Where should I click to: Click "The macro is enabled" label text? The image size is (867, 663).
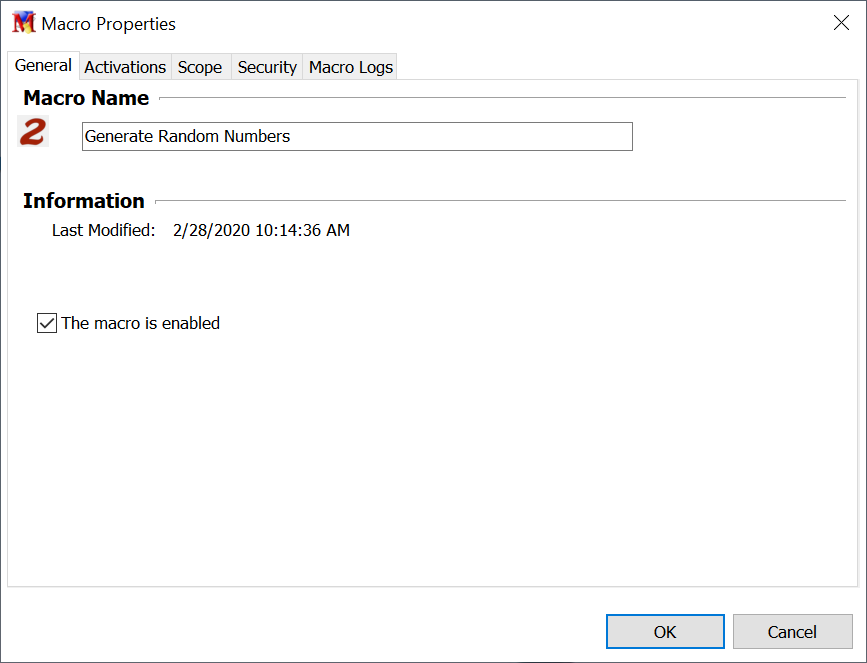[141, 323]
